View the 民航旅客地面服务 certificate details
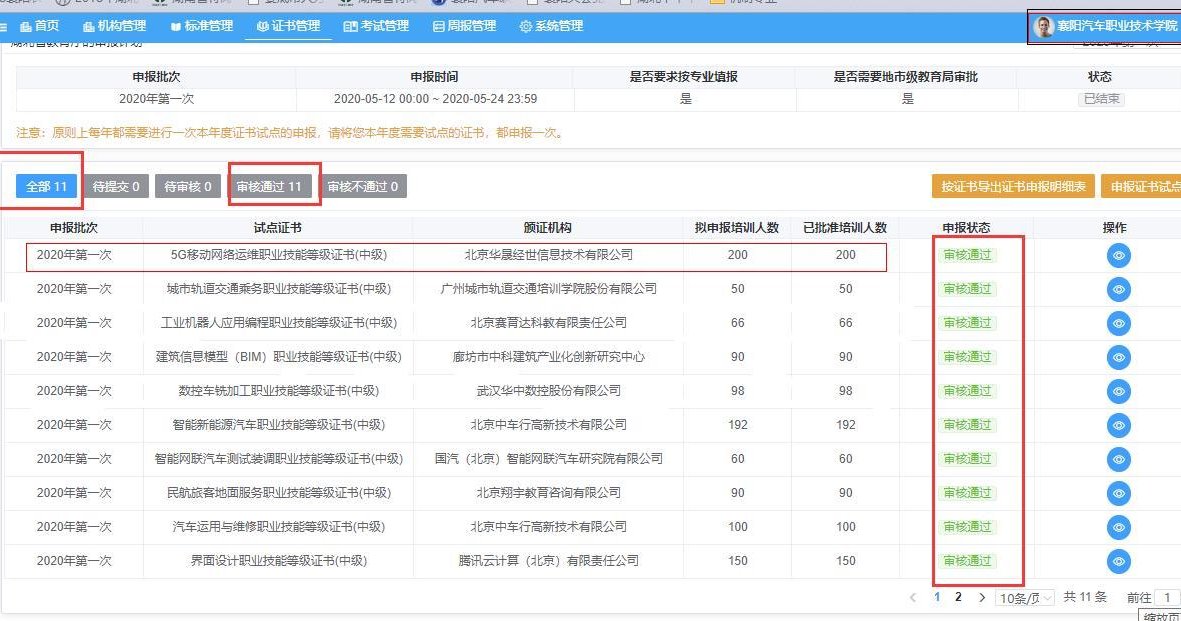 click(x=1119, y=493)
